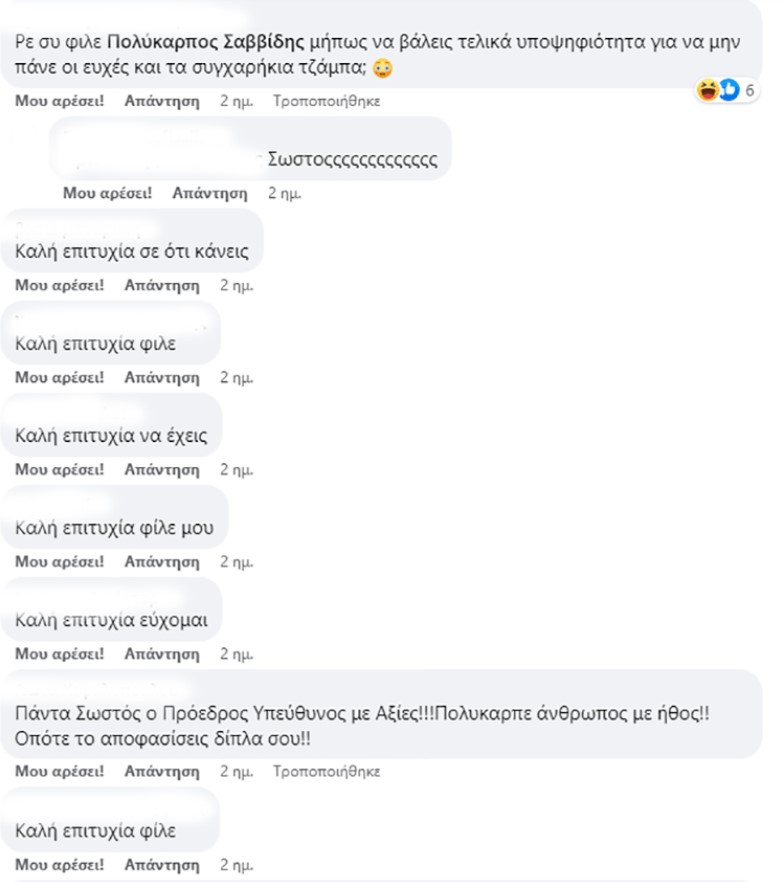Like the 'Καλή επιτυχία φίλε μου' comment
Image resolution: width=783 pixels, height=882 pixels.
click(x=60, y=561)
